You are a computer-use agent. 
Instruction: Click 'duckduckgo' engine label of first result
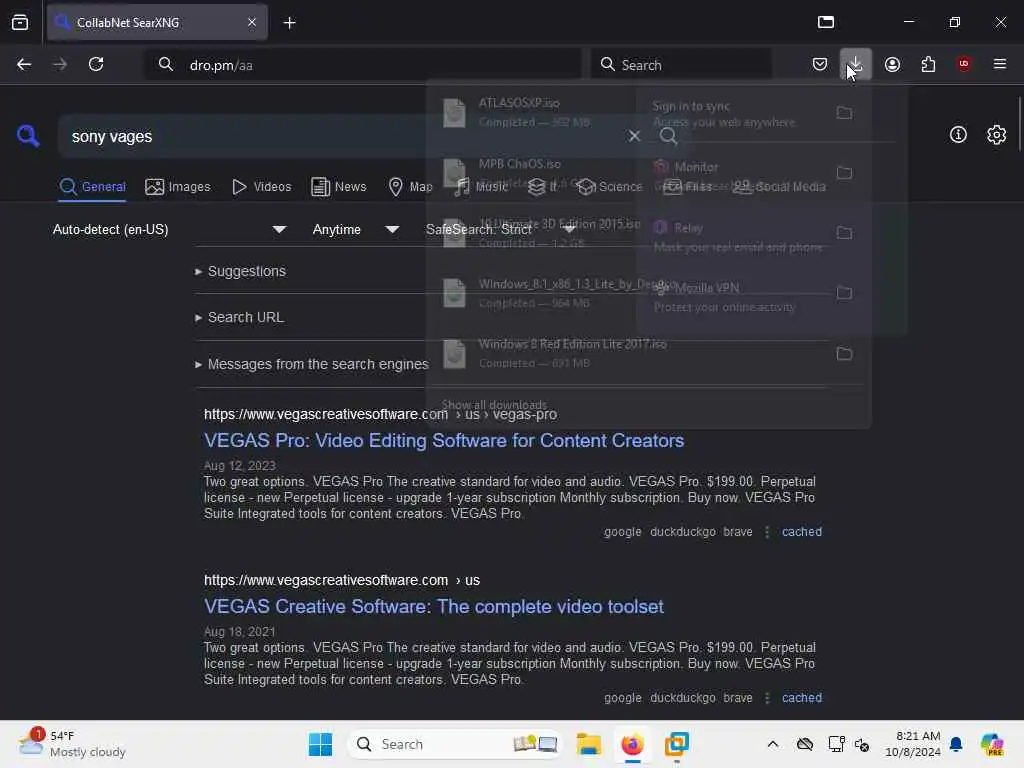[682, 532]
